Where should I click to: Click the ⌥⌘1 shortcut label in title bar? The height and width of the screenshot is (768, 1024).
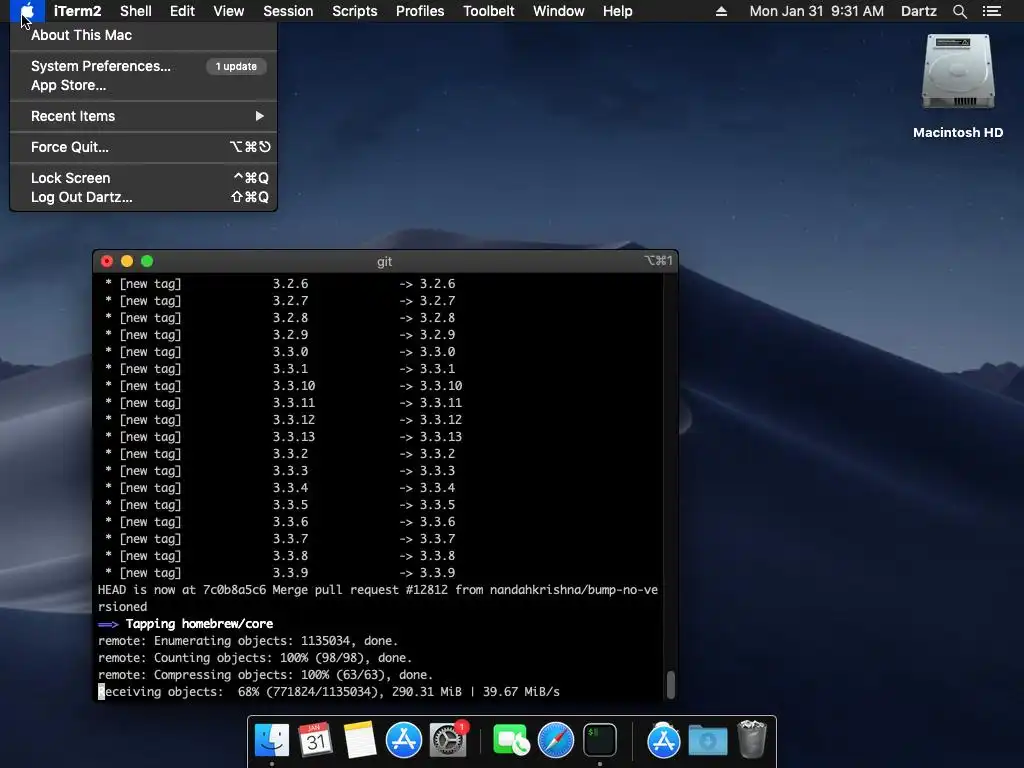[658, 261]
